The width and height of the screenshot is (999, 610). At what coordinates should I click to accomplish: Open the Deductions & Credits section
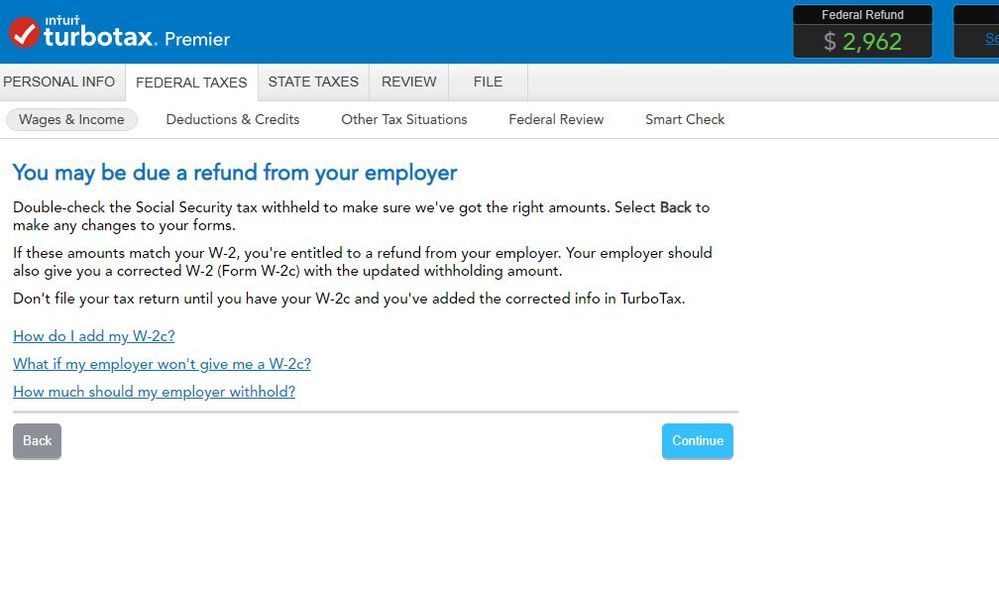tap(232, 119)
